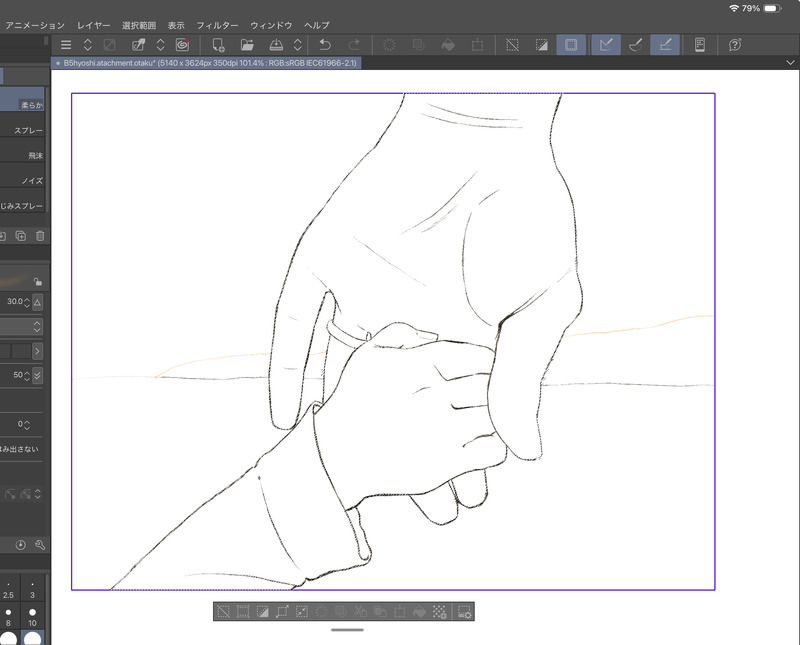Click Scale/Rotate transform icon in top toolbar
Image resolution: width=800 pixels, height=645 pixels.
478,45
